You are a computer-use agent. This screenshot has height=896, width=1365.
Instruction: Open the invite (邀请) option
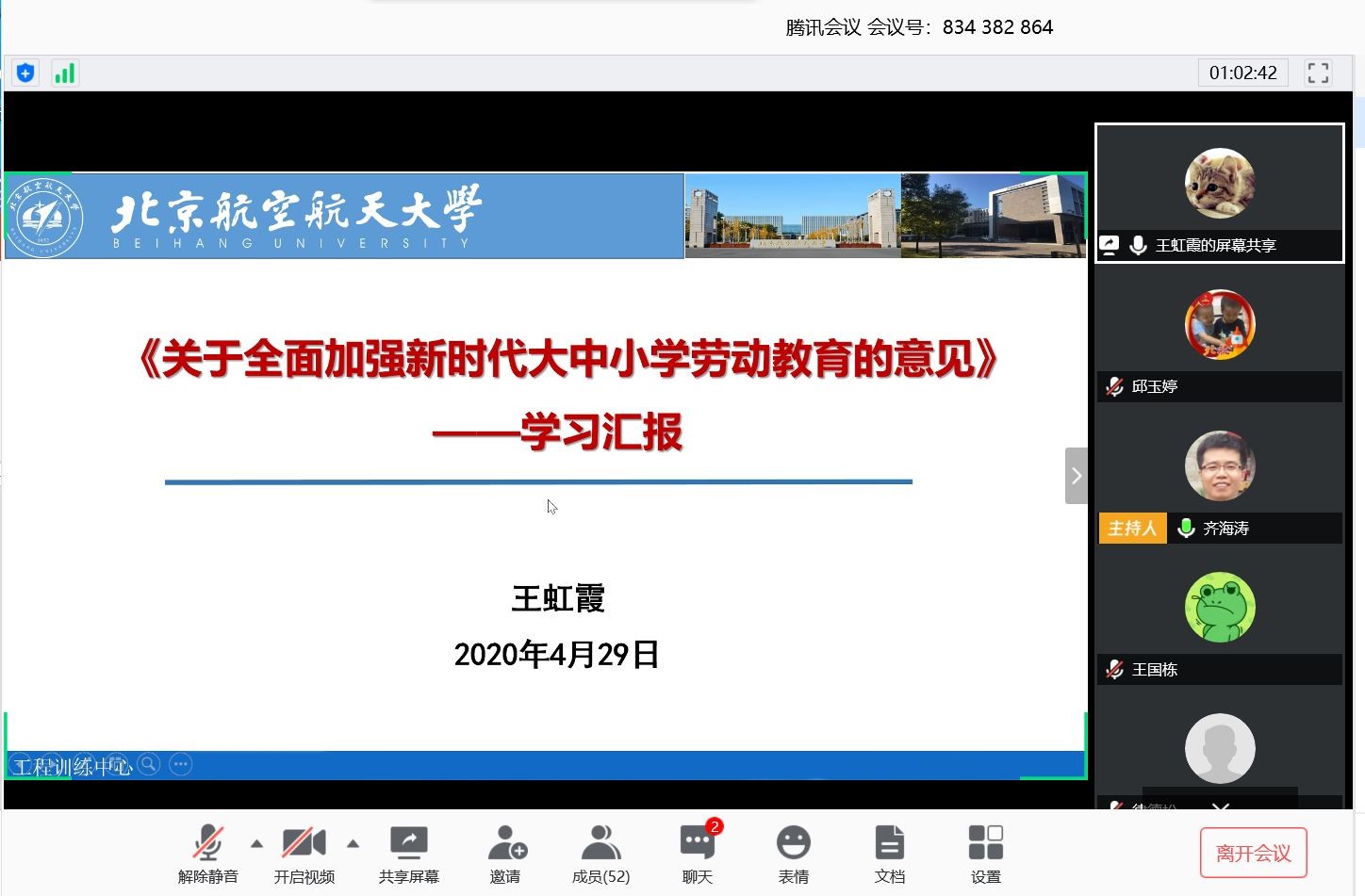(506, 854)
